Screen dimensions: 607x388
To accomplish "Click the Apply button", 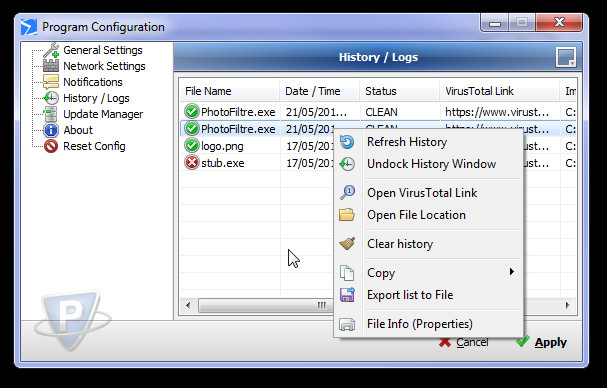I will (x=542, y=342).
